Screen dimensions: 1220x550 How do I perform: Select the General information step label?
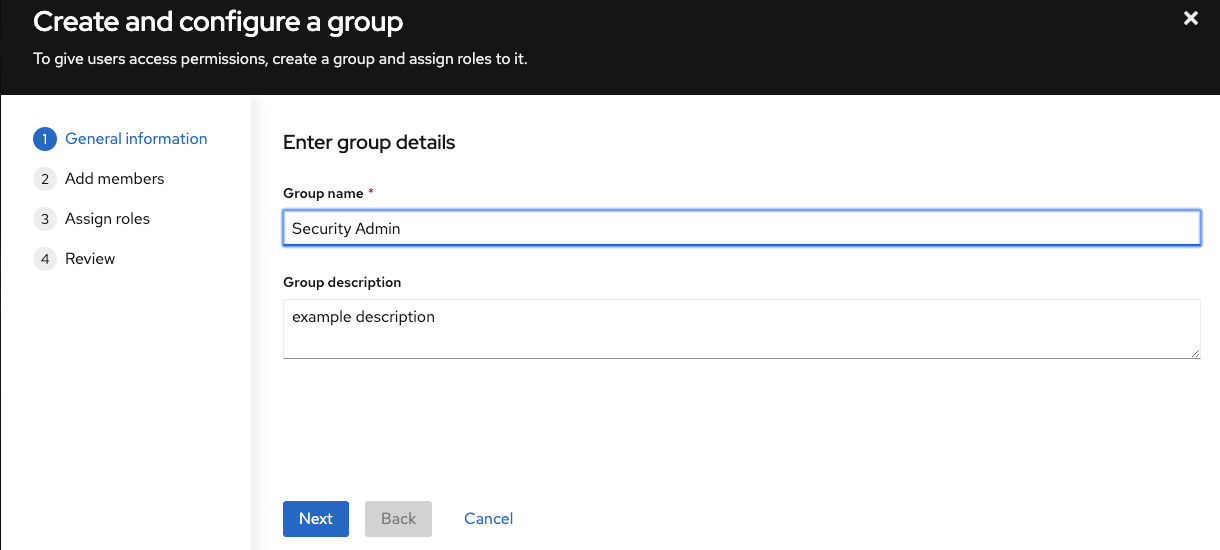pos(136,139)
